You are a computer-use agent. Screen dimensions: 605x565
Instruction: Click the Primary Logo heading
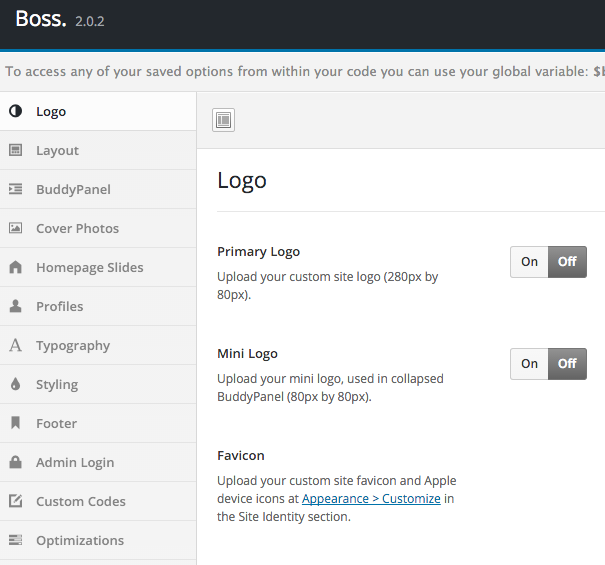click(259, 252)
